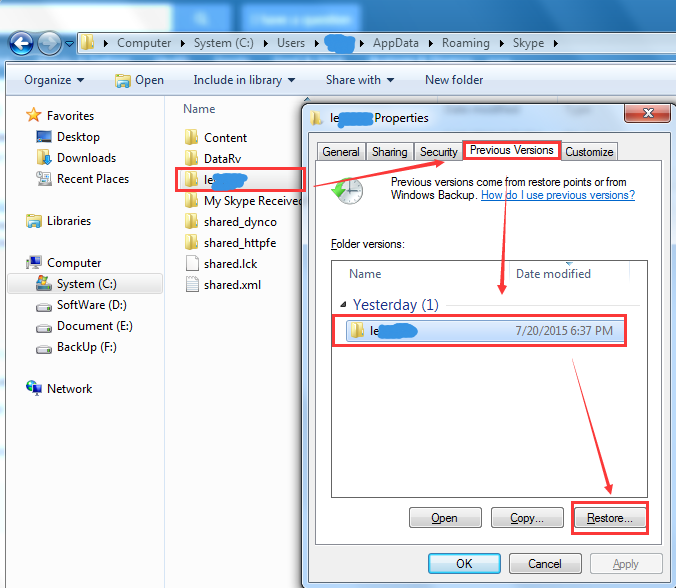Switch to the Customize tab

[589, 152]
